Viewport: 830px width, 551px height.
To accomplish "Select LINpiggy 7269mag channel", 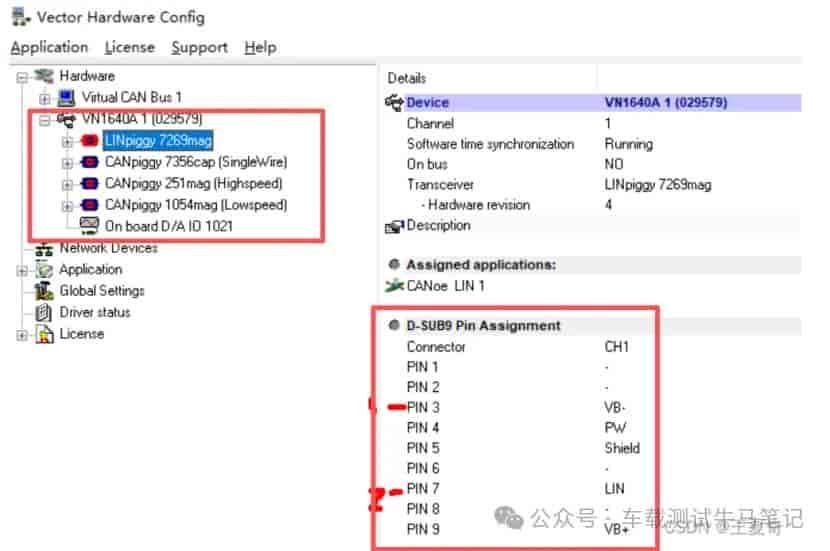I will [158, 140].
